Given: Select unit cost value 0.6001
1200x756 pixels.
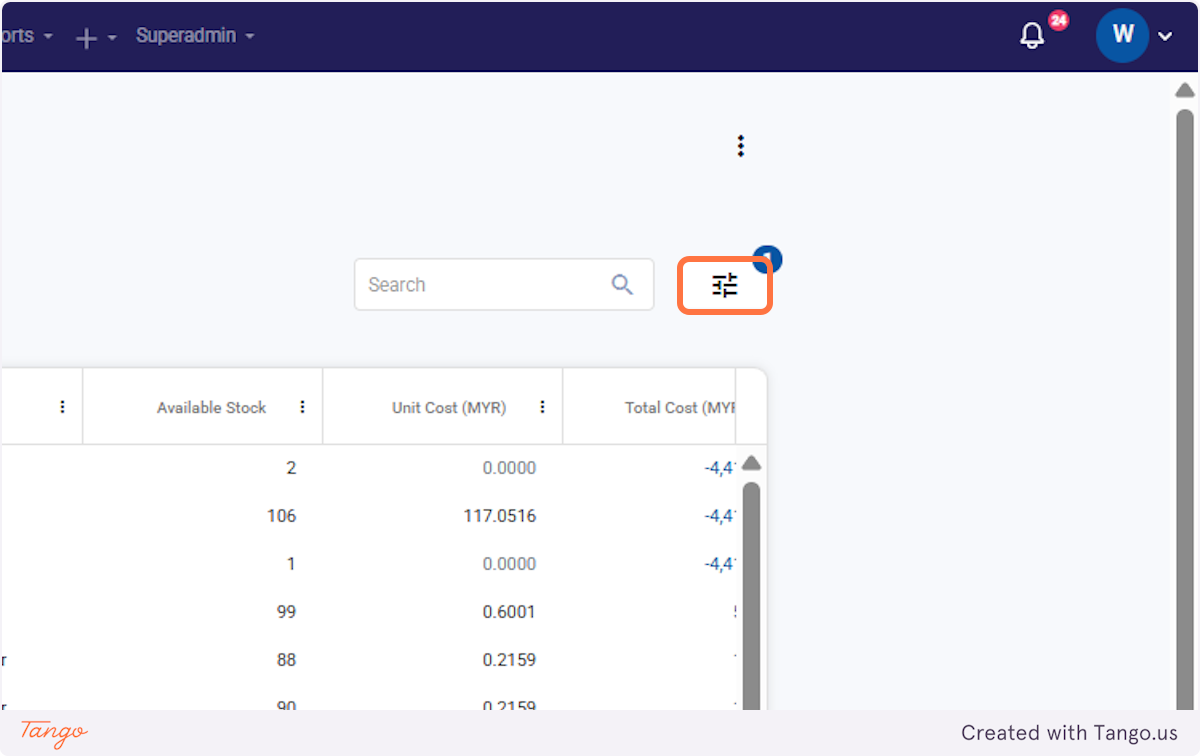Looking at the screenshot, I should (507, 612).
